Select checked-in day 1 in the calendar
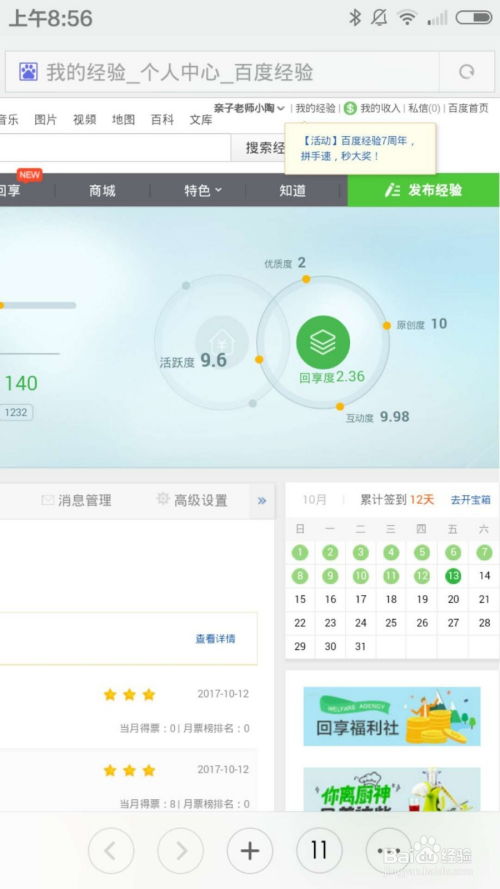 coord(300,552)
